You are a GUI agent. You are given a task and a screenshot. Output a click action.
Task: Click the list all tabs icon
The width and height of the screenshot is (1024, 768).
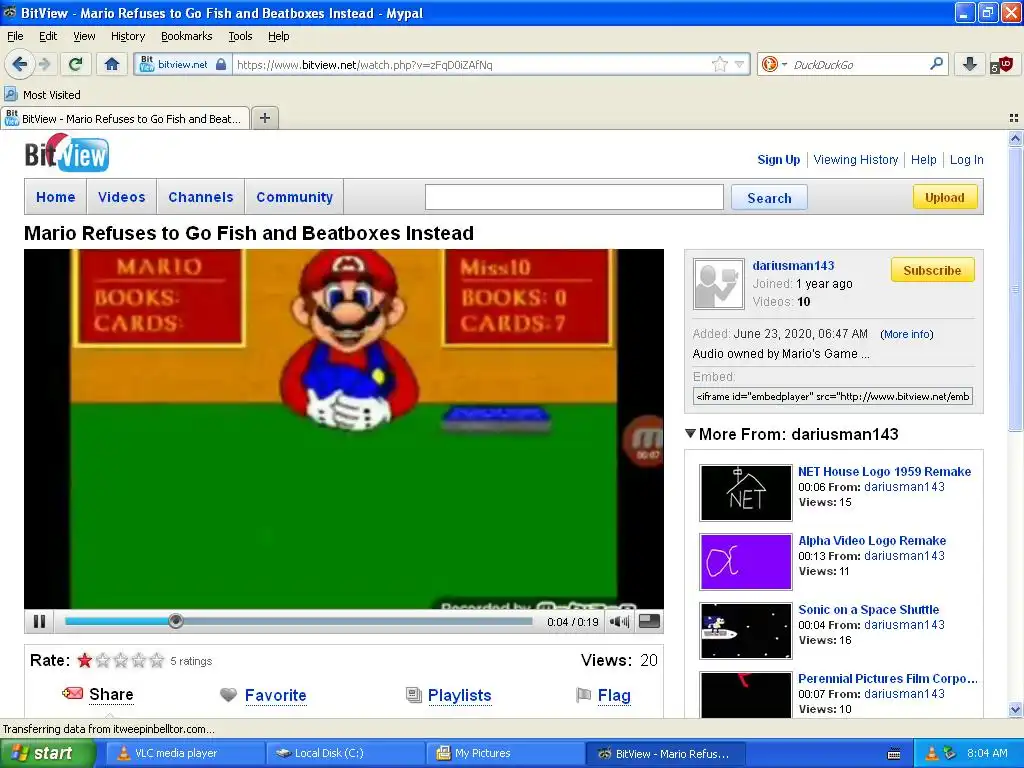pos(1014,118)
